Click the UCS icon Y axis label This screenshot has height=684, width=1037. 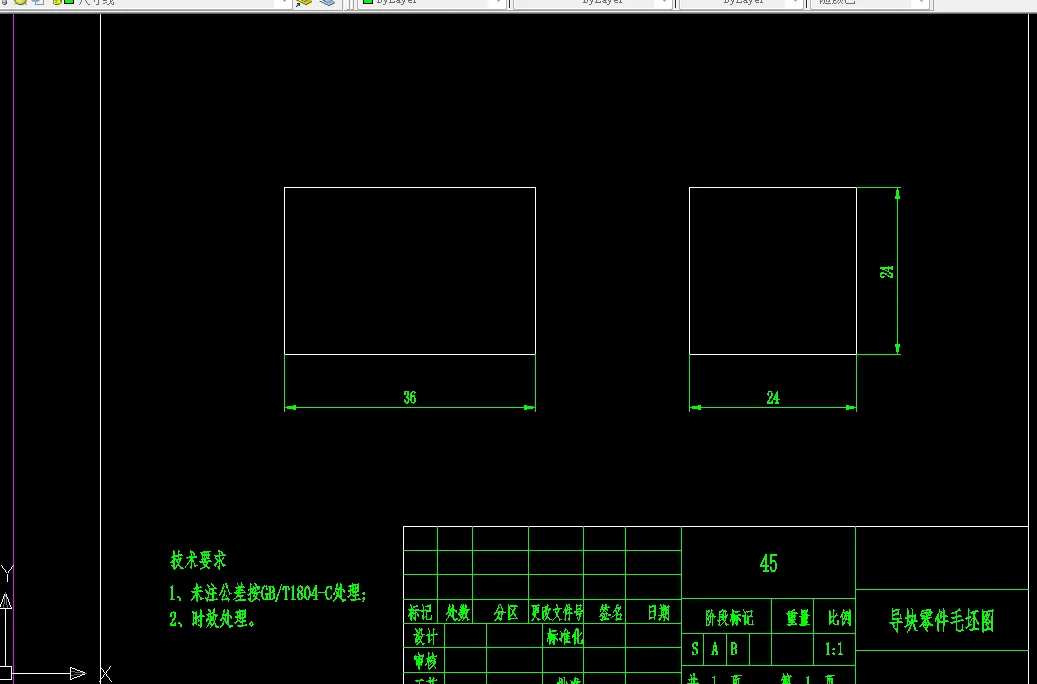7,573
